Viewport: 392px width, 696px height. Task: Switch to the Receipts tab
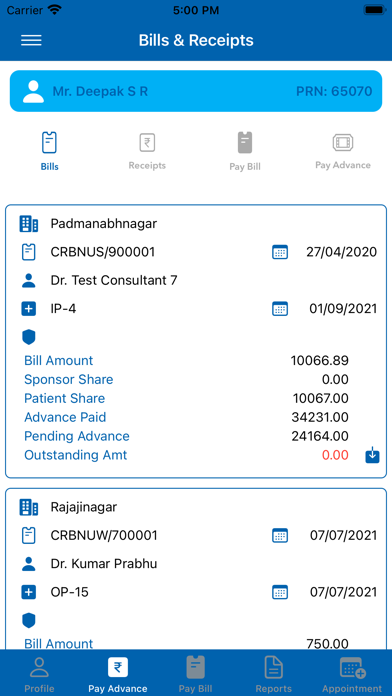click(x=147, y=151)
